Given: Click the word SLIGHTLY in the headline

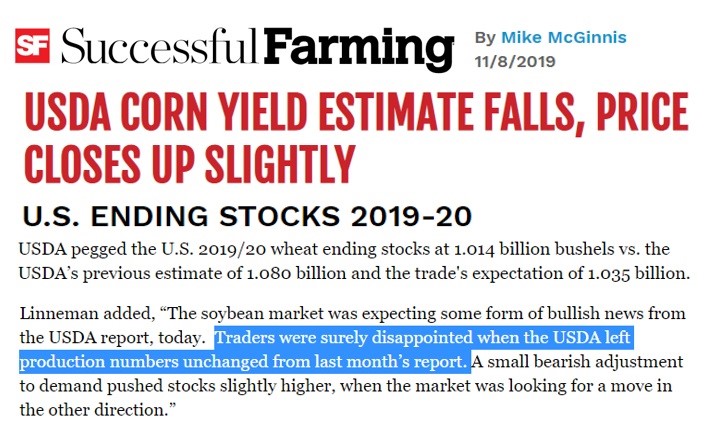Looking at the screenshot, I should (x=280, y=163).
